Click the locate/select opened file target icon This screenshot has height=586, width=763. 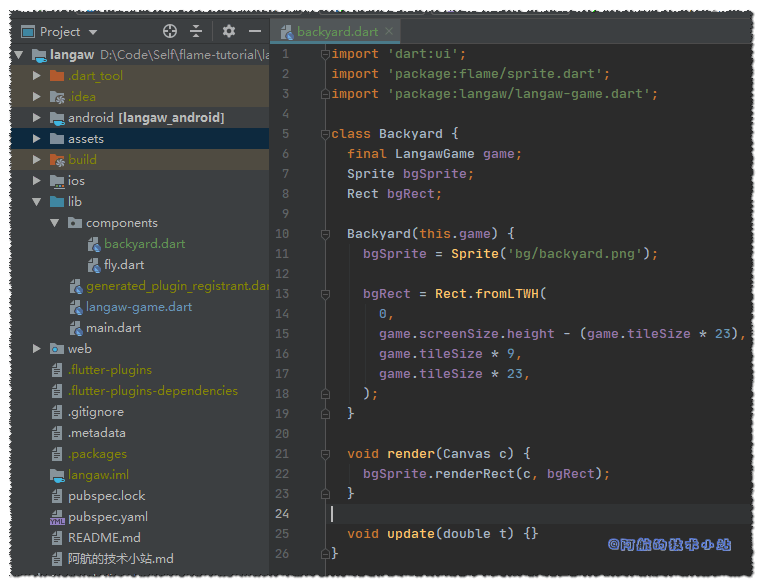(x=170, y=32)
